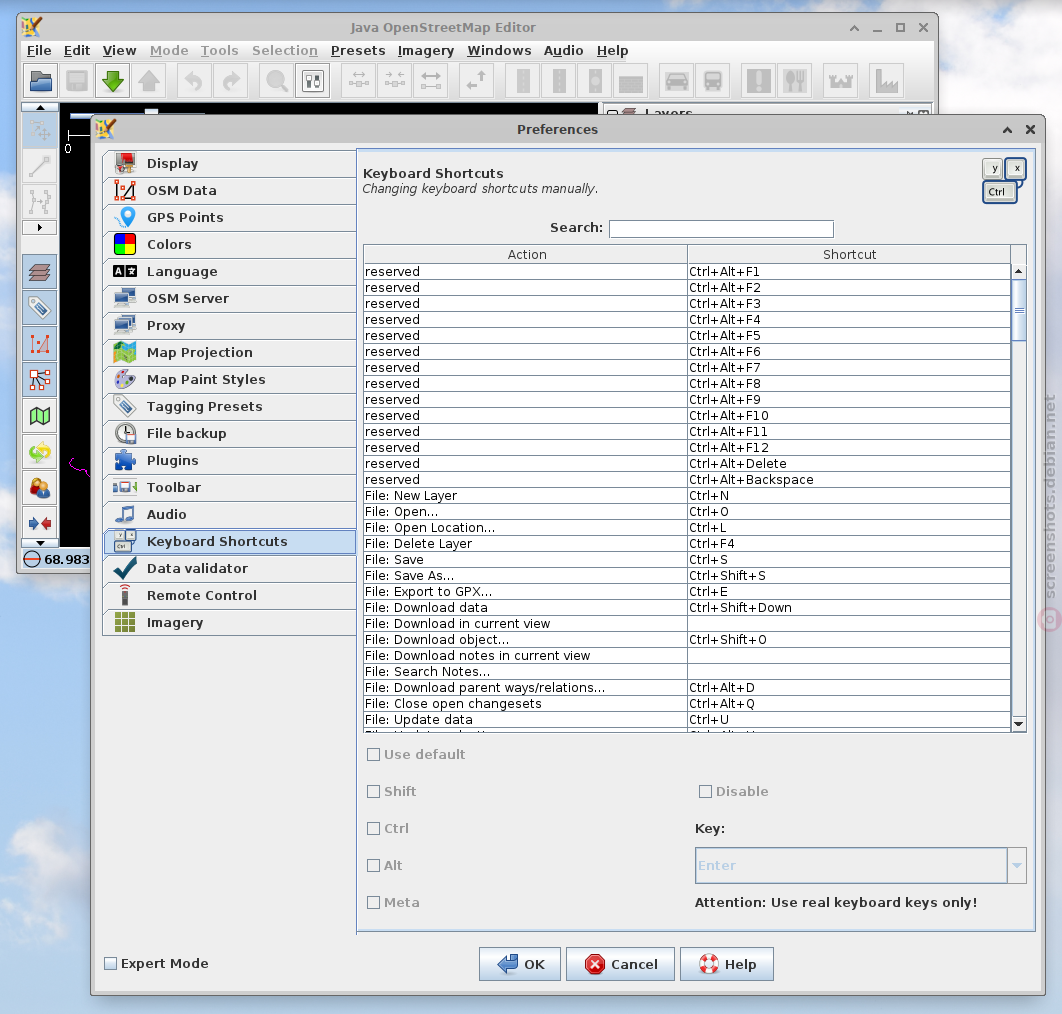Select the Ctrl+Shift+Down shortcut cell
Screen dimensions: 1062x1014
point(849,608)
